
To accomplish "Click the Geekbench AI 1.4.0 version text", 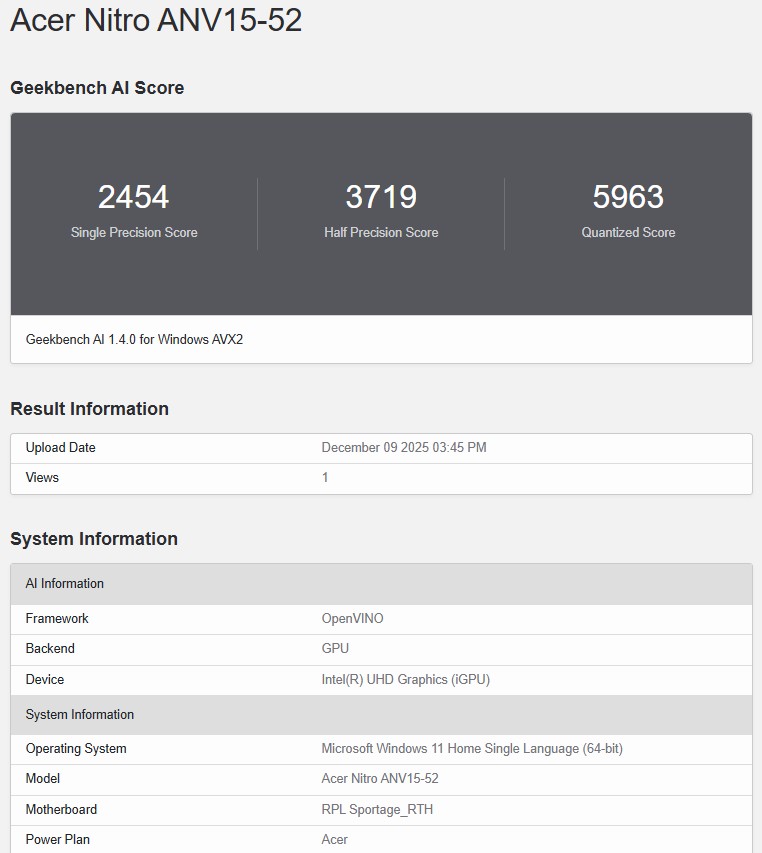I will click(134, 339).
